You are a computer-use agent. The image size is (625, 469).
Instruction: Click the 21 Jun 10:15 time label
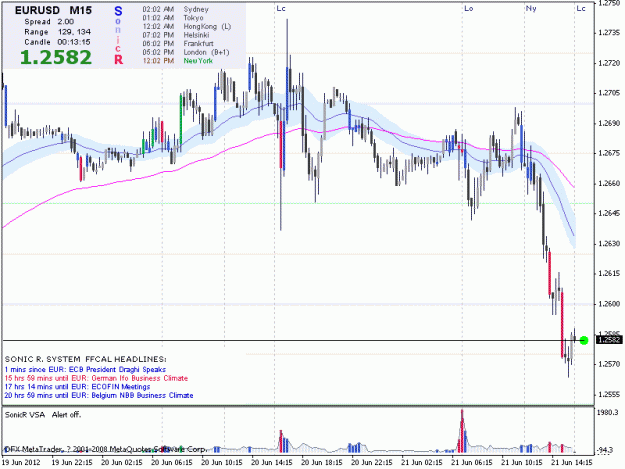point(521,463)
